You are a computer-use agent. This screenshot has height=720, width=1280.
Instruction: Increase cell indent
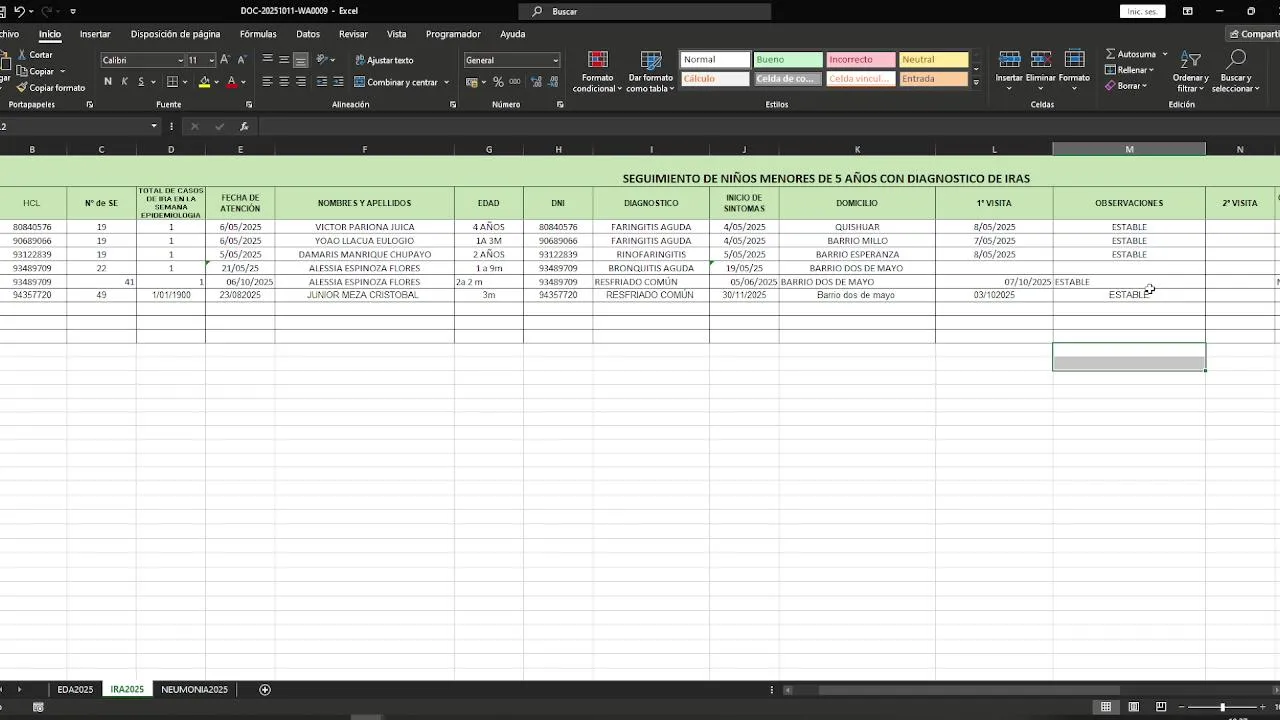(338, 82)
